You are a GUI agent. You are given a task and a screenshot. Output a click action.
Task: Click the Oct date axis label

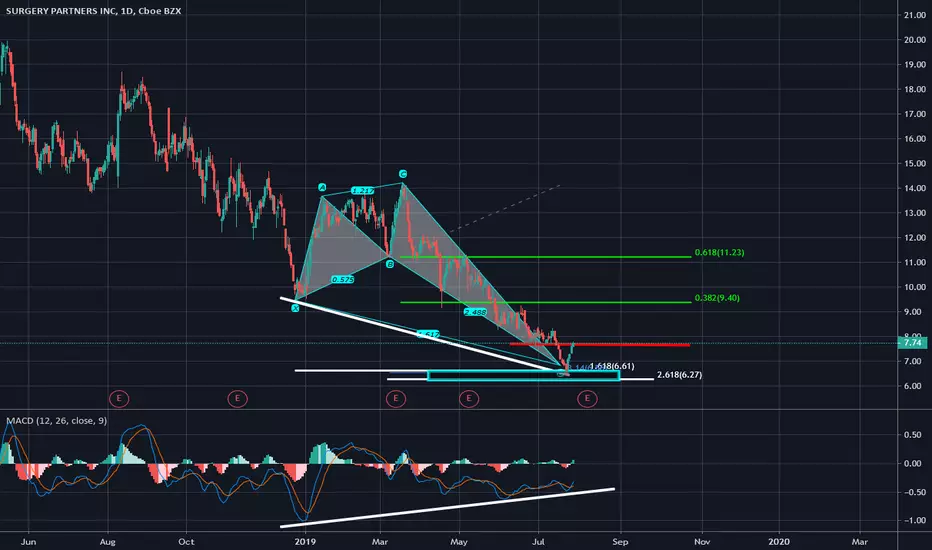[x=186, y=542]
